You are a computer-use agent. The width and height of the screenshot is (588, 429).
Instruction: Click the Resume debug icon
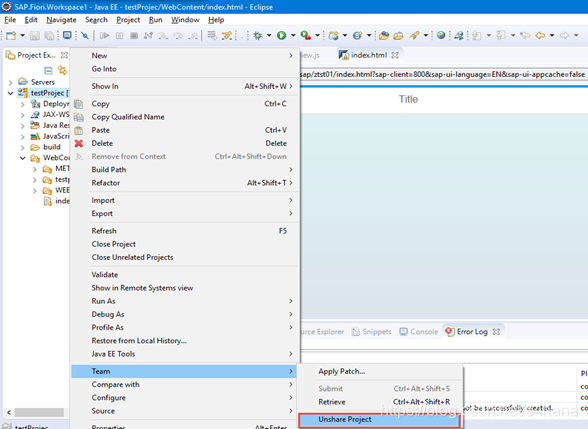pos(105,36)
